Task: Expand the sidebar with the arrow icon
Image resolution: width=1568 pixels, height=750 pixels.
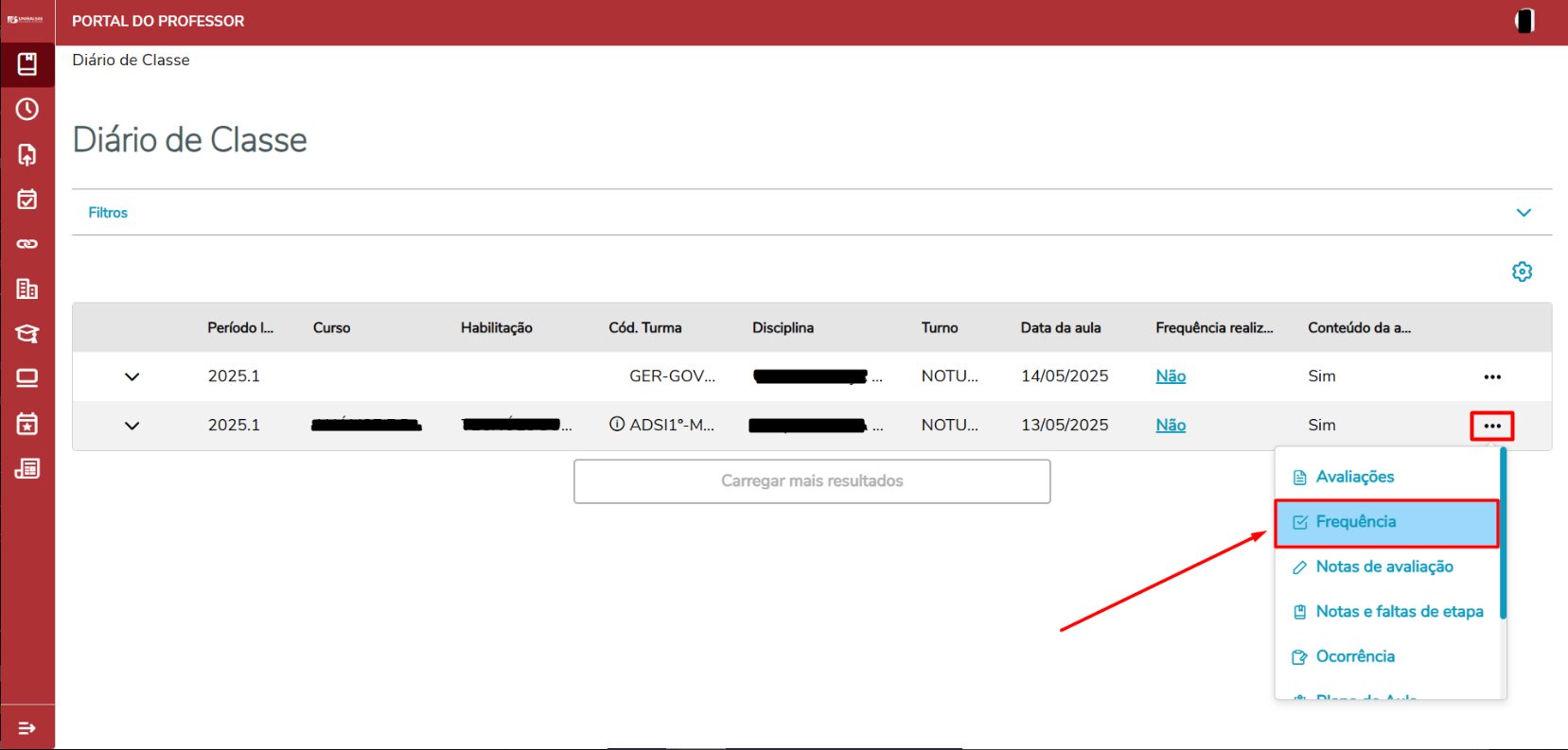Action: click(27, 728)
